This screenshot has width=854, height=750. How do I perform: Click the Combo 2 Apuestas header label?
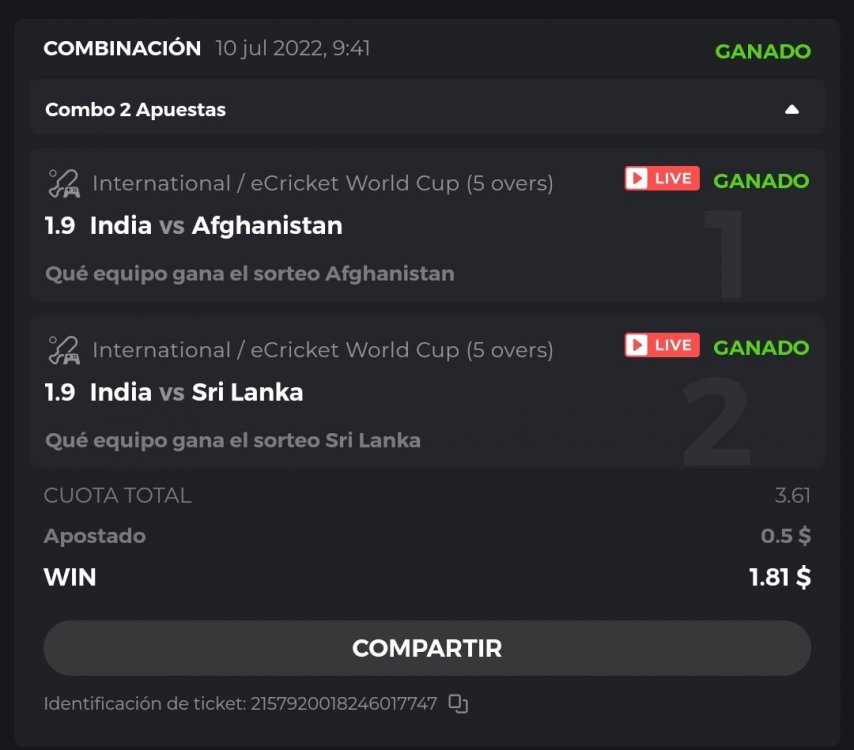(x=135, y=110)
